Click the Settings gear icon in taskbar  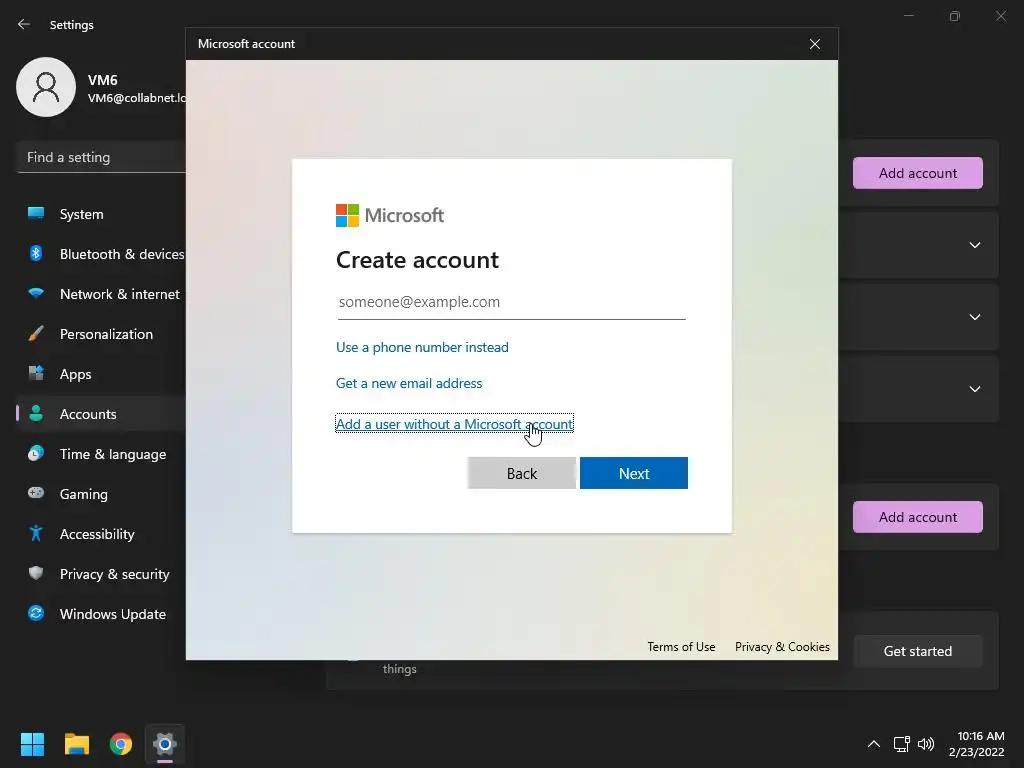coord(165,744)
